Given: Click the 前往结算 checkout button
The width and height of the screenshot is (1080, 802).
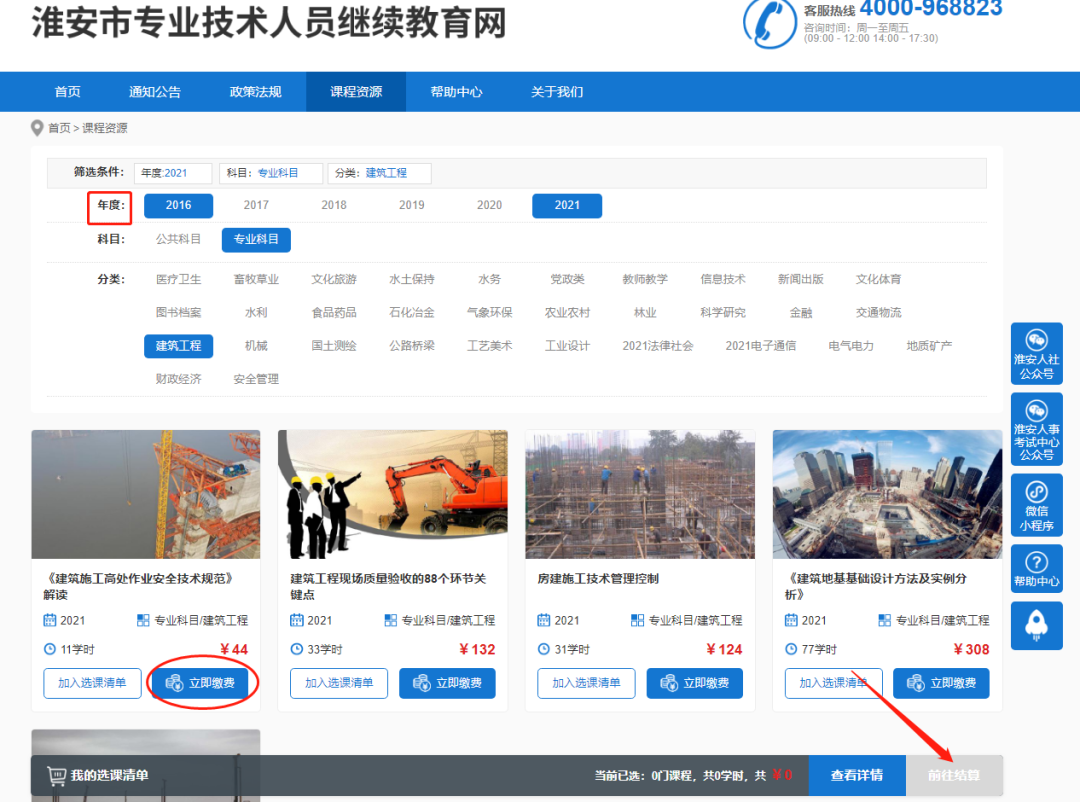Looking at the screenshot, I should 954,774.
